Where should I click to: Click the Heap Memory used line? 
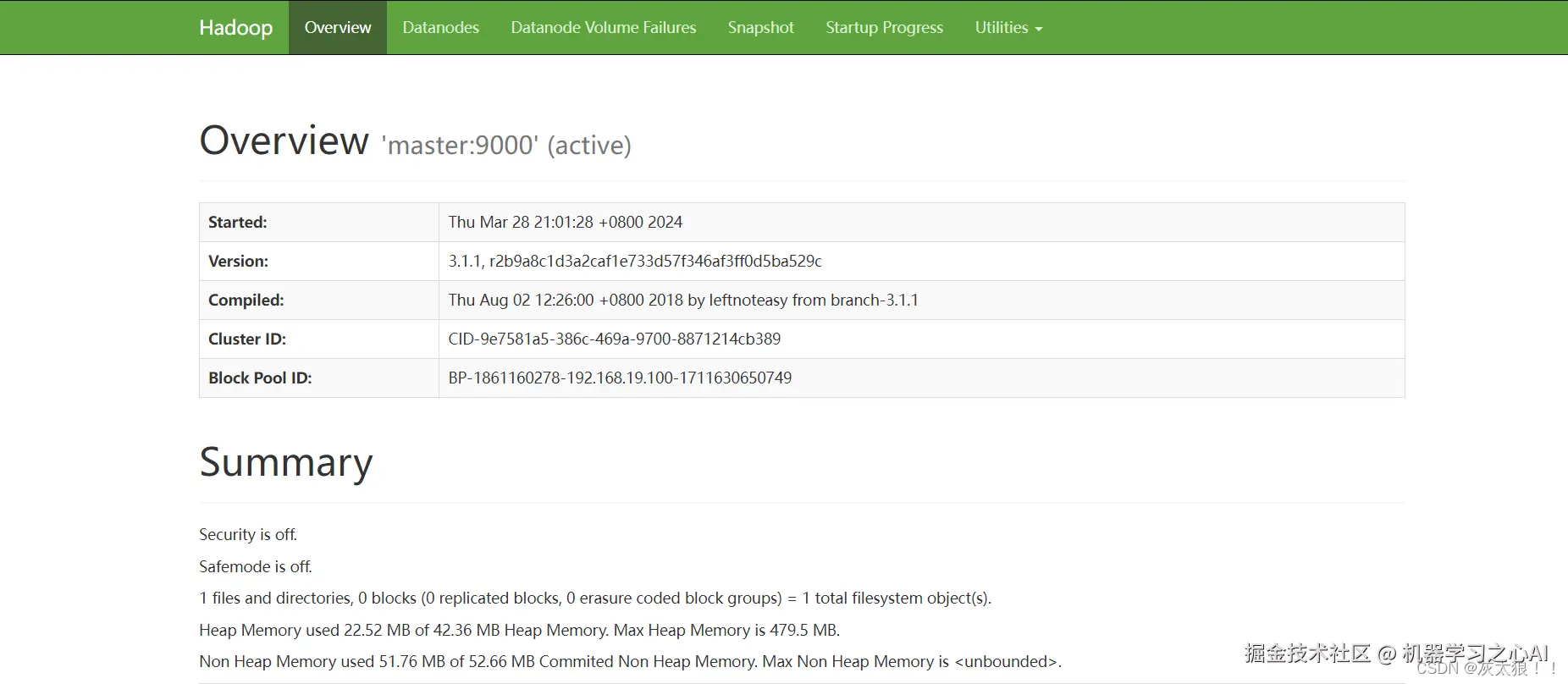pyautogui.click(x=519, y=630)
